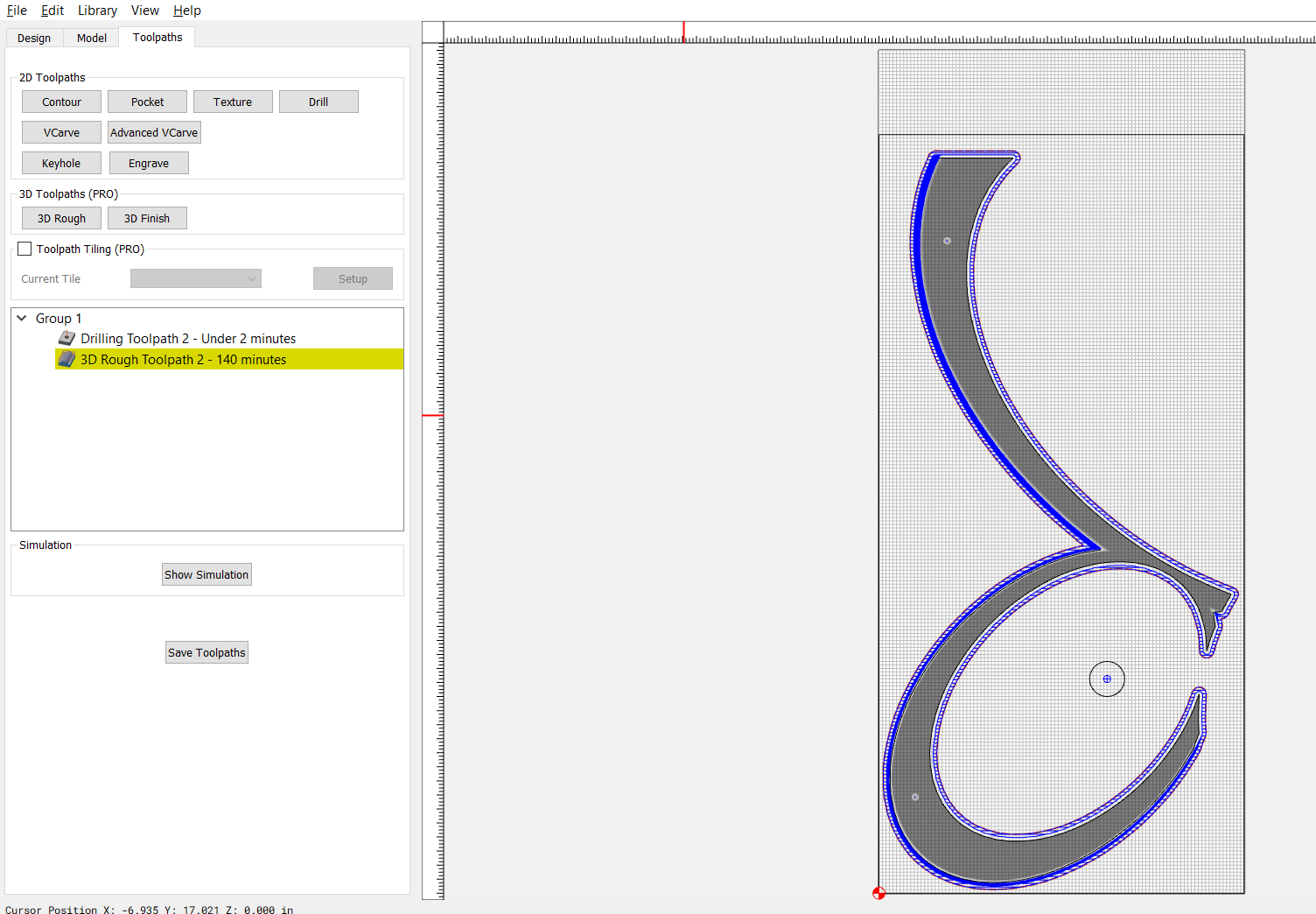Open the Help menu

point(187,11)
